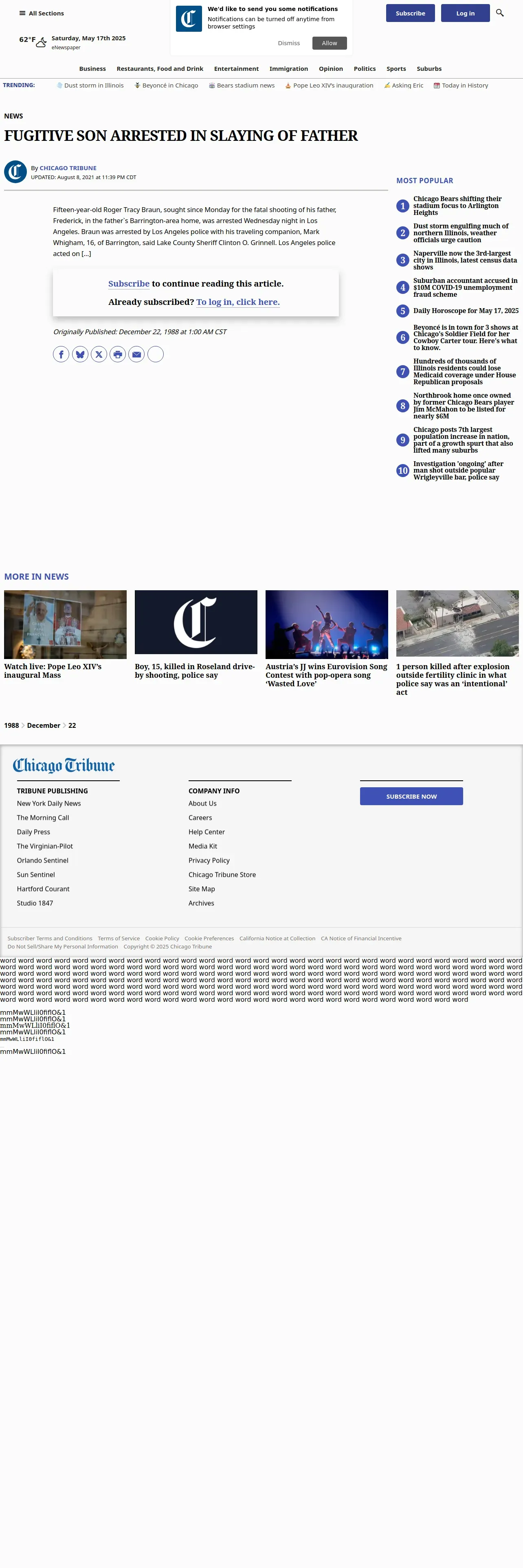Open The Morning Call footer link
This screenshot has height=1568, width=523.
(x=43, y=818)
